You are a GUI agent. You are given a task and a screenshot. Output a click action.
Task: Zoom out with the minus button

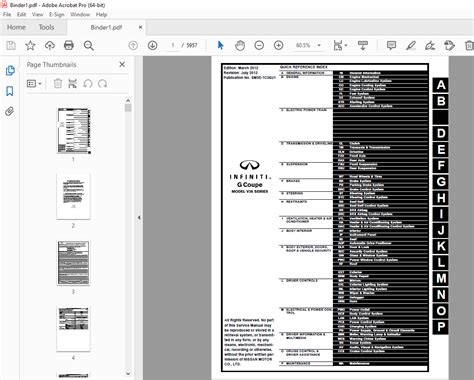[x=259, y=45]
